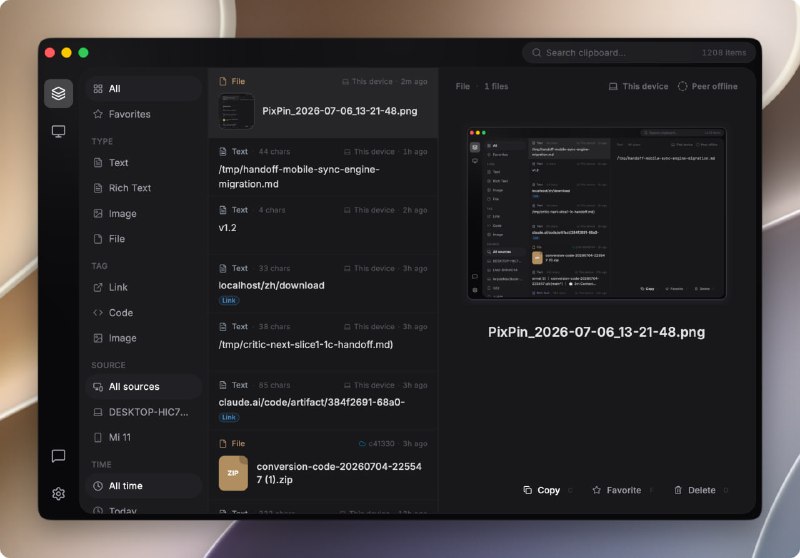This screenshot has height=558, width=800.
Task: Filter by Link tag
Action: [x=143, y=287]
